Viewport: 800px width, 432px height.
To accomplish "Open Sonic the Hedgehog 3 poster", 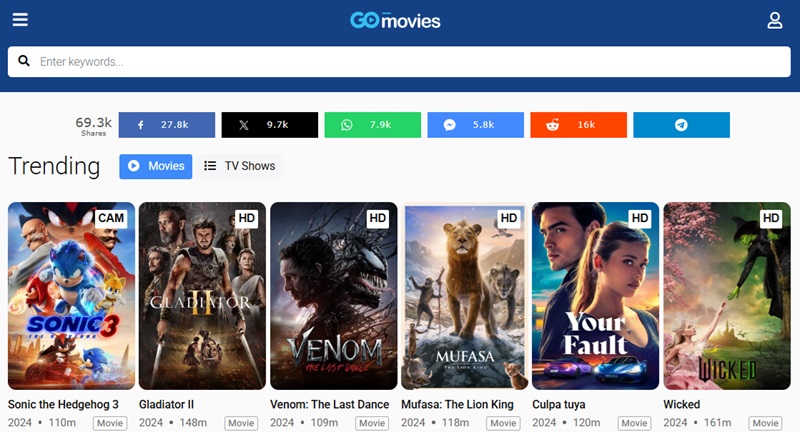I will click(71, 296).
